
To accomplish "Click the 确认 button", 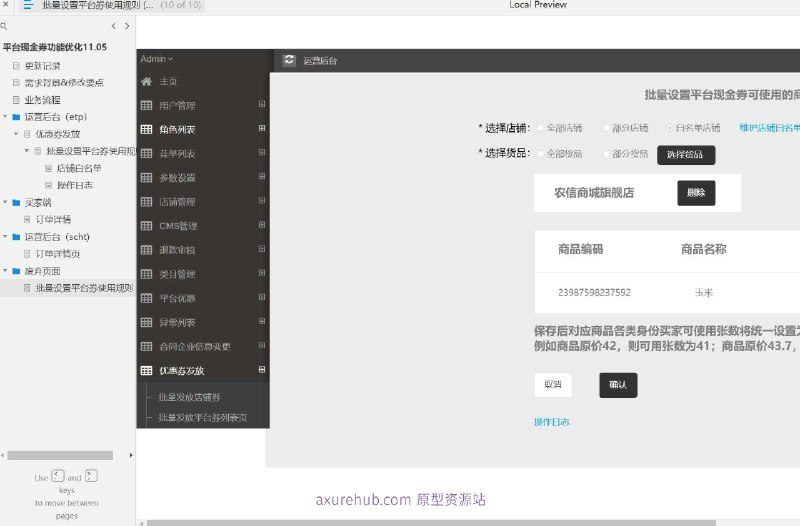I will 618,385.
